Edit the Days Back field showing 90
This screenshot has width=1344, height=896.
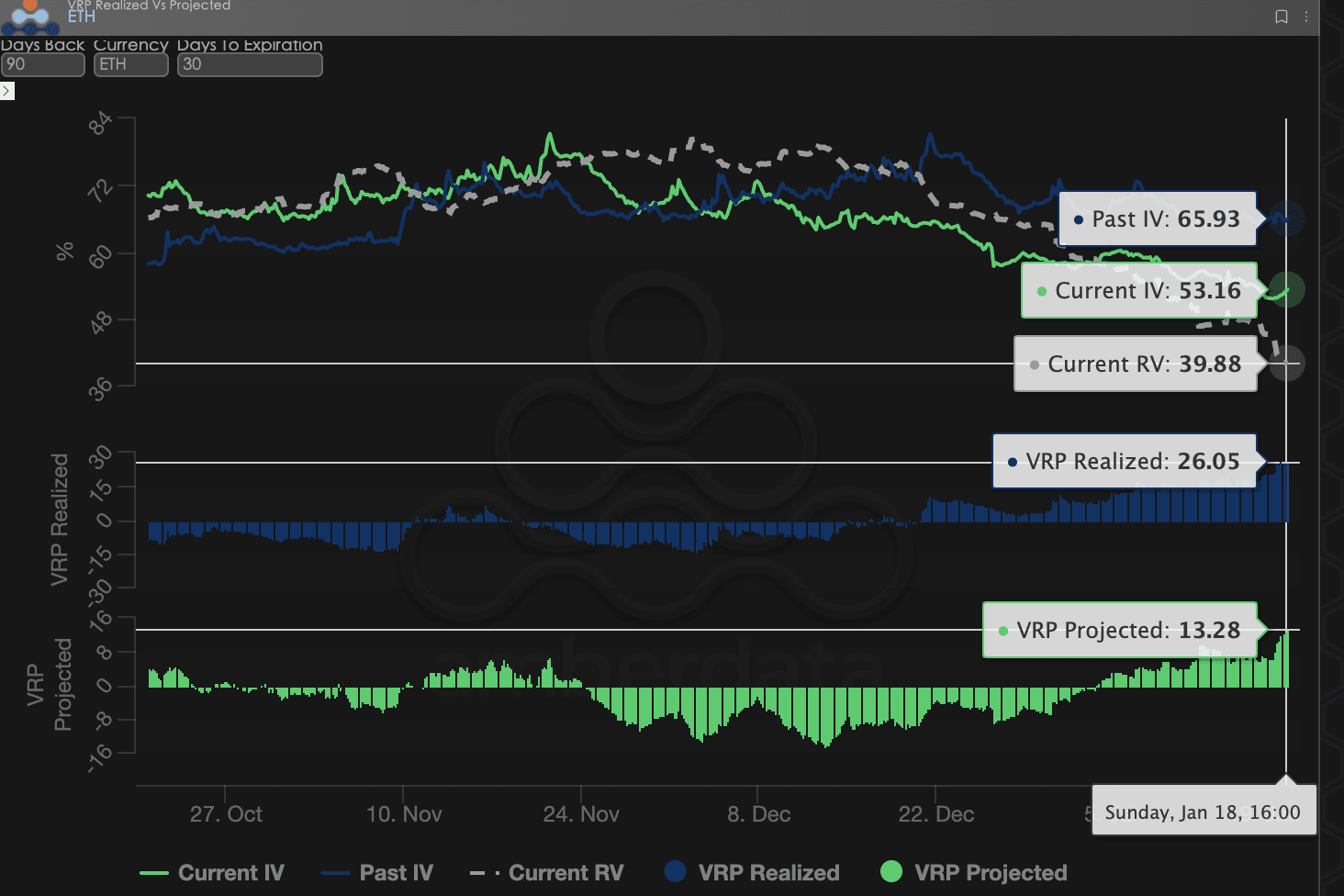coord(42,64)
